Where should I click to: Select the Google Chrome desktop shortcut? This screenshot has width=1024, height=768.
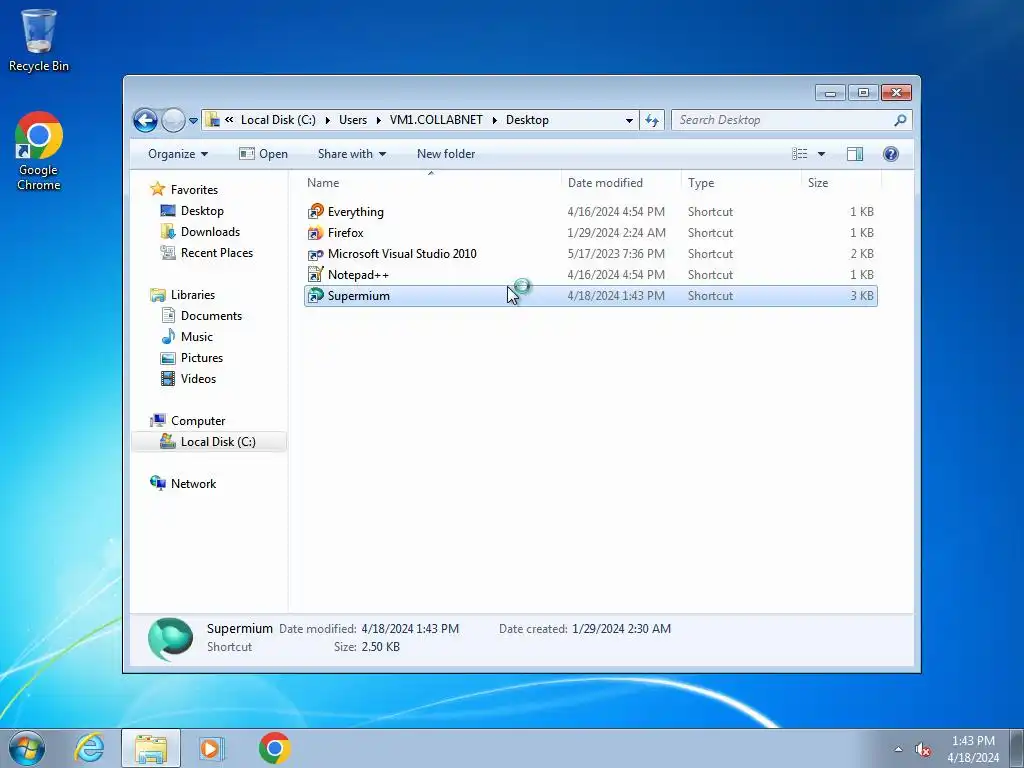click(x=39, y=152)
